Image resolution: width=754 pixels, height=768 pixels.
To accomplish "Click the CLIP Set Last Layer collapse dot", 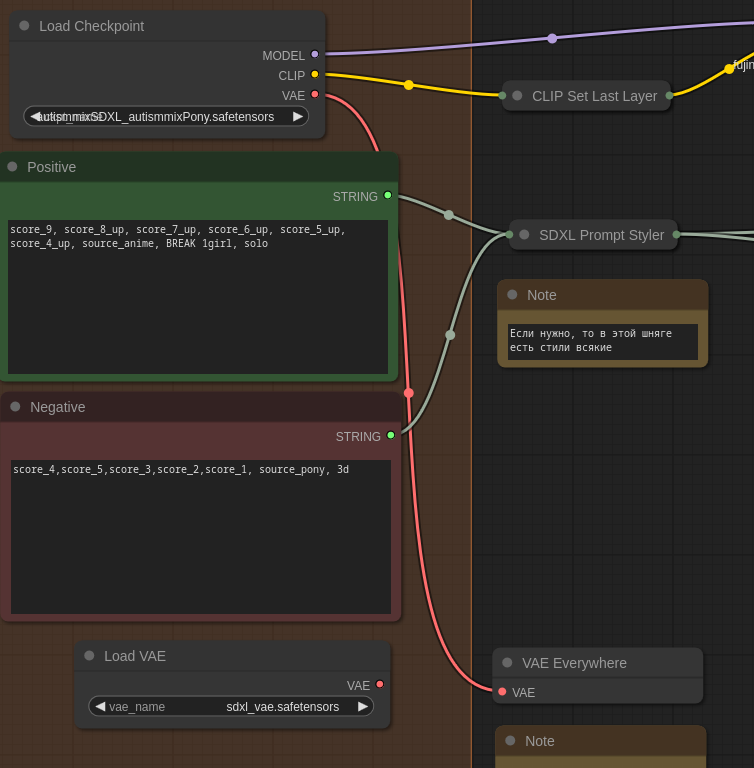I will [x=517, y=96].
